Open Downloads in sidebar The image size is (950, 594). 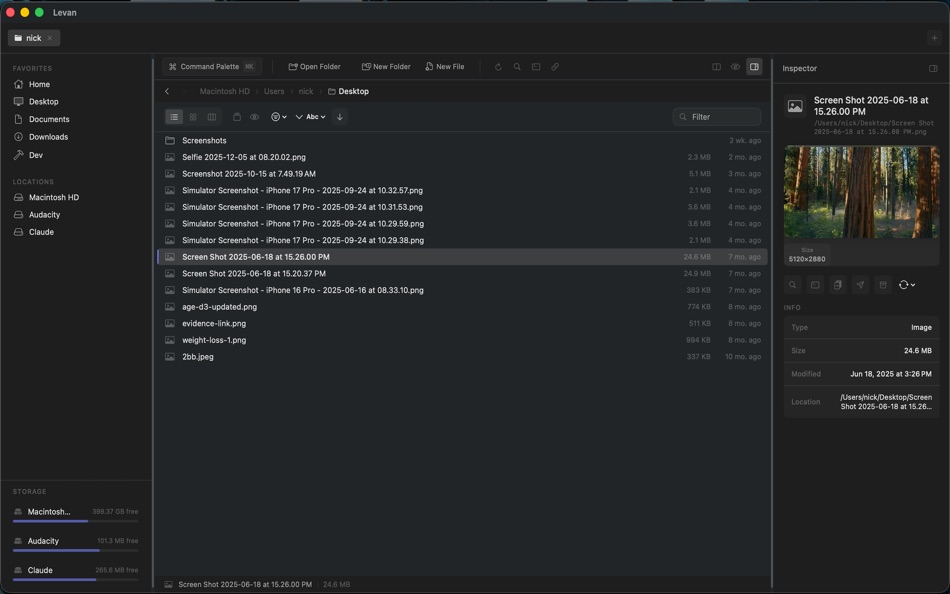tap(48, 137)
